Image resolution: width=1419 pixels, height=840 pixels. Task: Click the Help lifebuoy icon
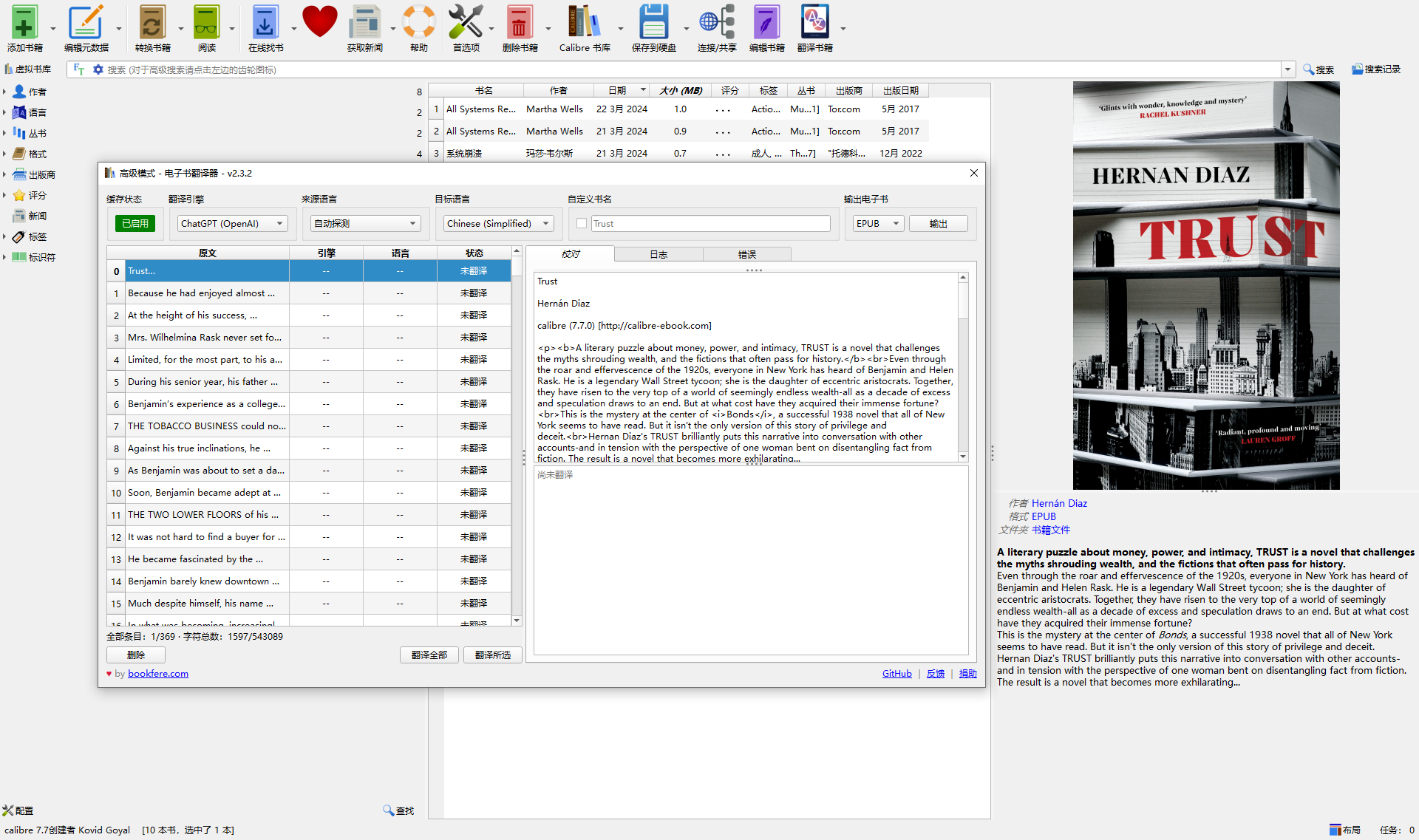418,22
